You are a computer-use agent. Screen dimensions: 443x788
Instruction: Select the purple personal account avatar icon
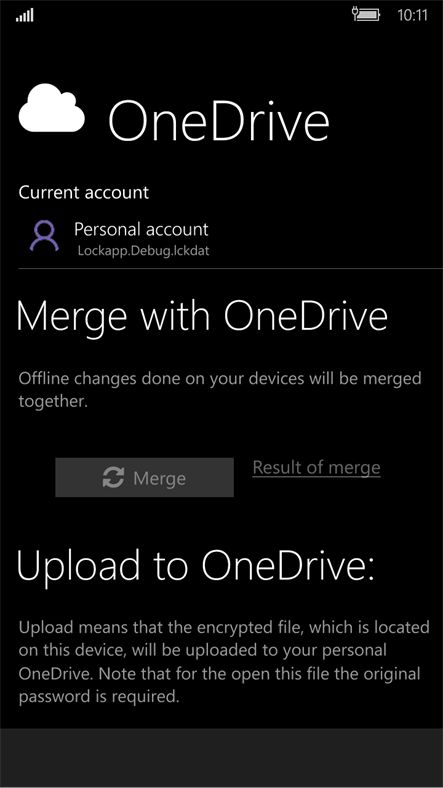44,235
